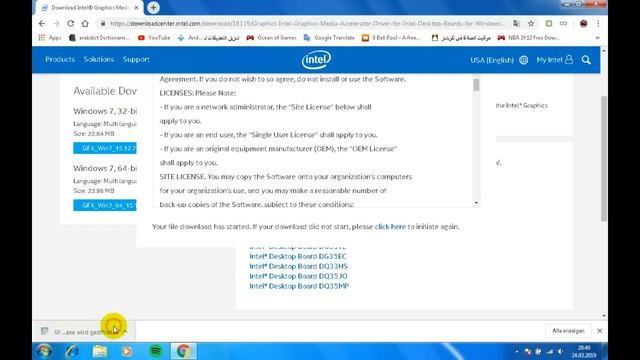Screen dimensions: 640x360
Task: Open the Windows Start menu orb
Action: pyautogui.click(x=44, y=351)
